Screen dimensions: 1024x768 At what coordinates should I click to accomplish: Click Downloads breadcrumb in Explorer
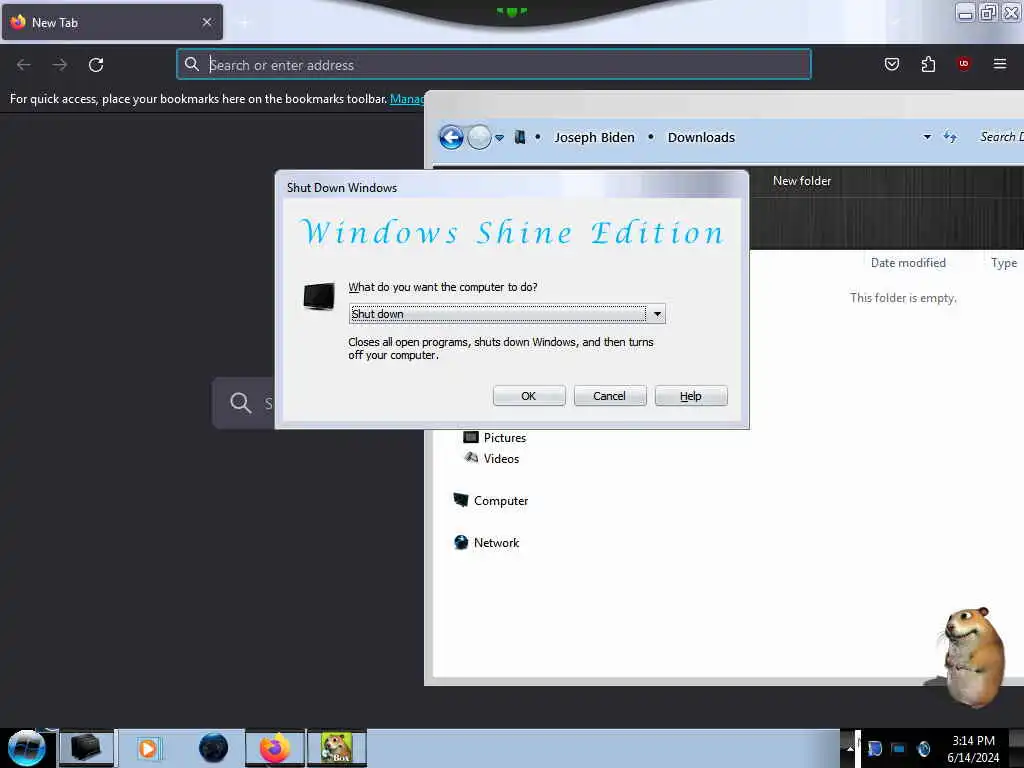coord(701,137)
